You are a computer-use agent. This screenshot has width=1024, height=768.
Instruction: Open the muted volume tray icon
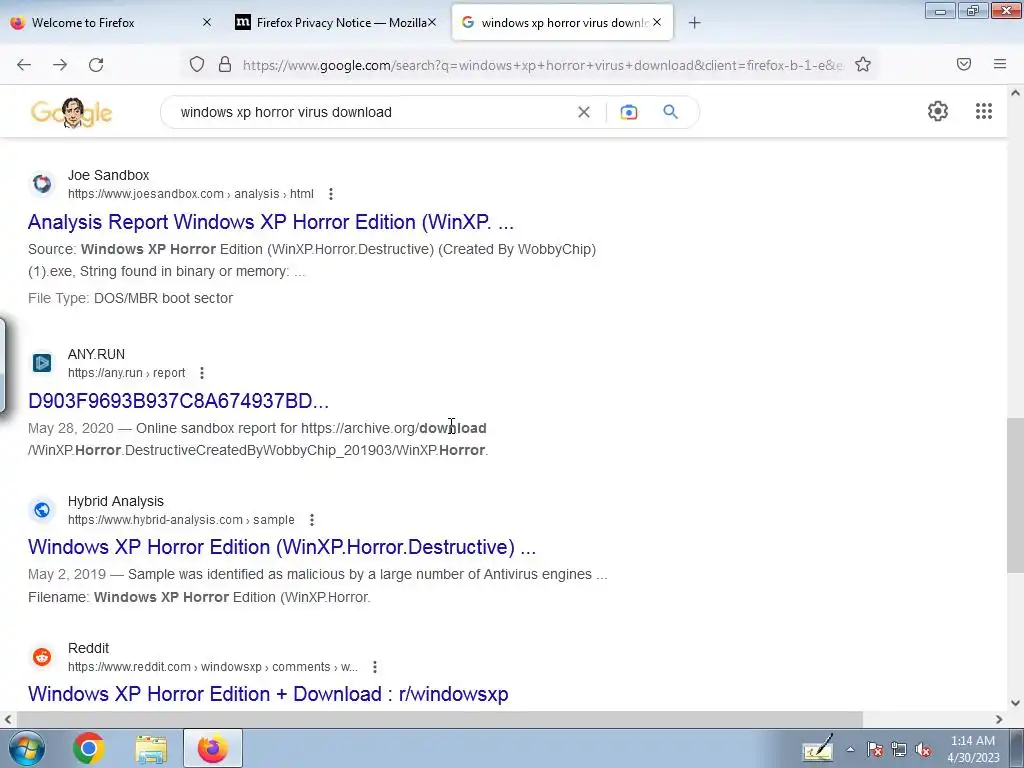(923, 750)
